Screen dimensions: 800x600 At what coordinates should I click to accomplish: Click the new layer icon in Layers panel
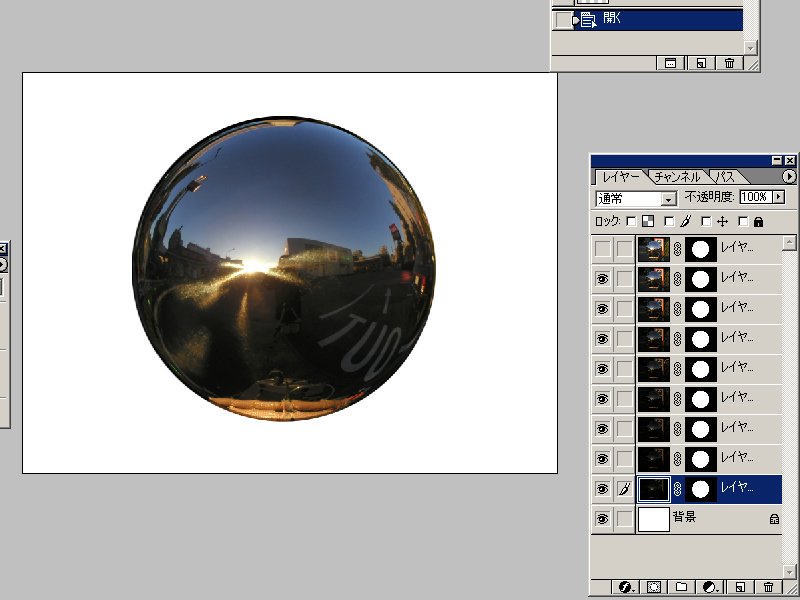(x=740, y=587)
